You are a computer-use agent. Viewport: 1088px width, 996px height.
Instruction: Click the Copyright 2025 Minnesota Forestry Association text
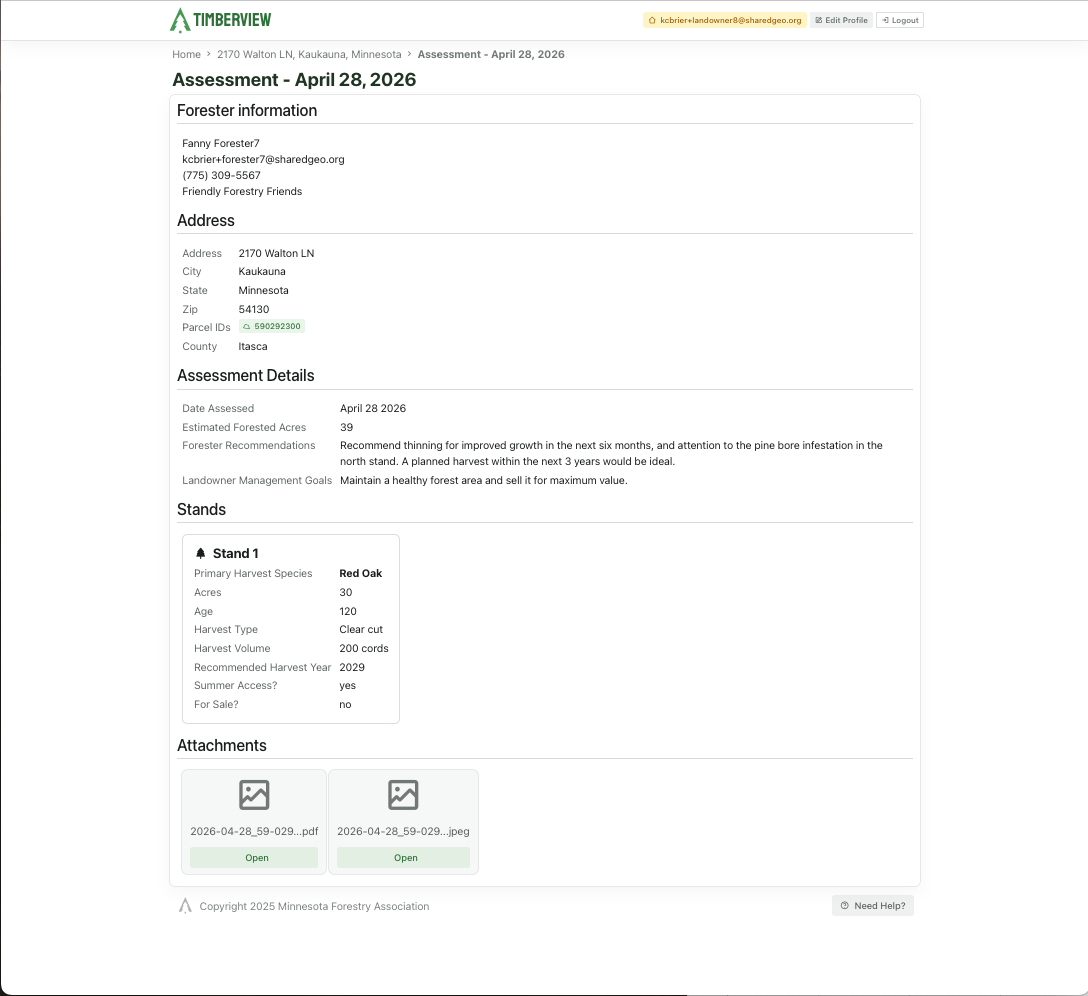[x=314, y=906]
